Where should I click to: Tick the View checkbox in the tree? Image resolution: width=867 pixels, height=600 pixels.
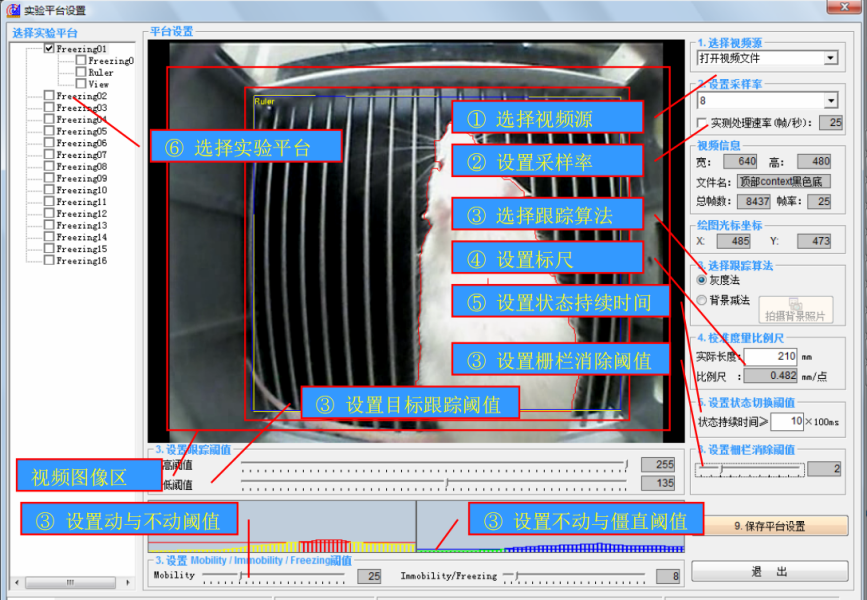point(81,85)
